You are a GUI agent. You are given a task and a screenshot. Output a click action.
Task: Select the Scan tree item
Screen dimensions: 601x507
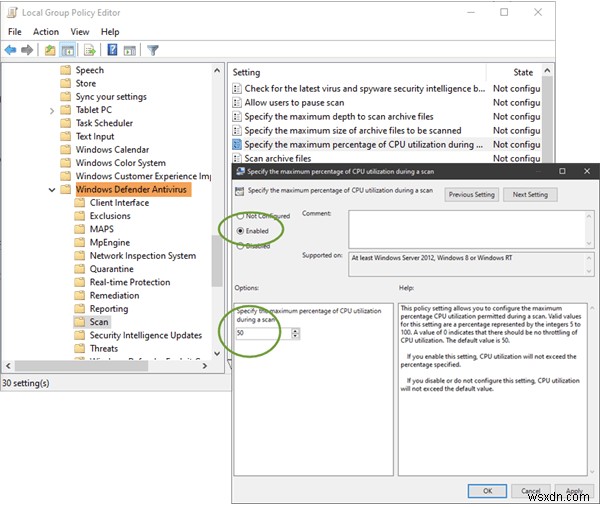[x=99, y=322]
